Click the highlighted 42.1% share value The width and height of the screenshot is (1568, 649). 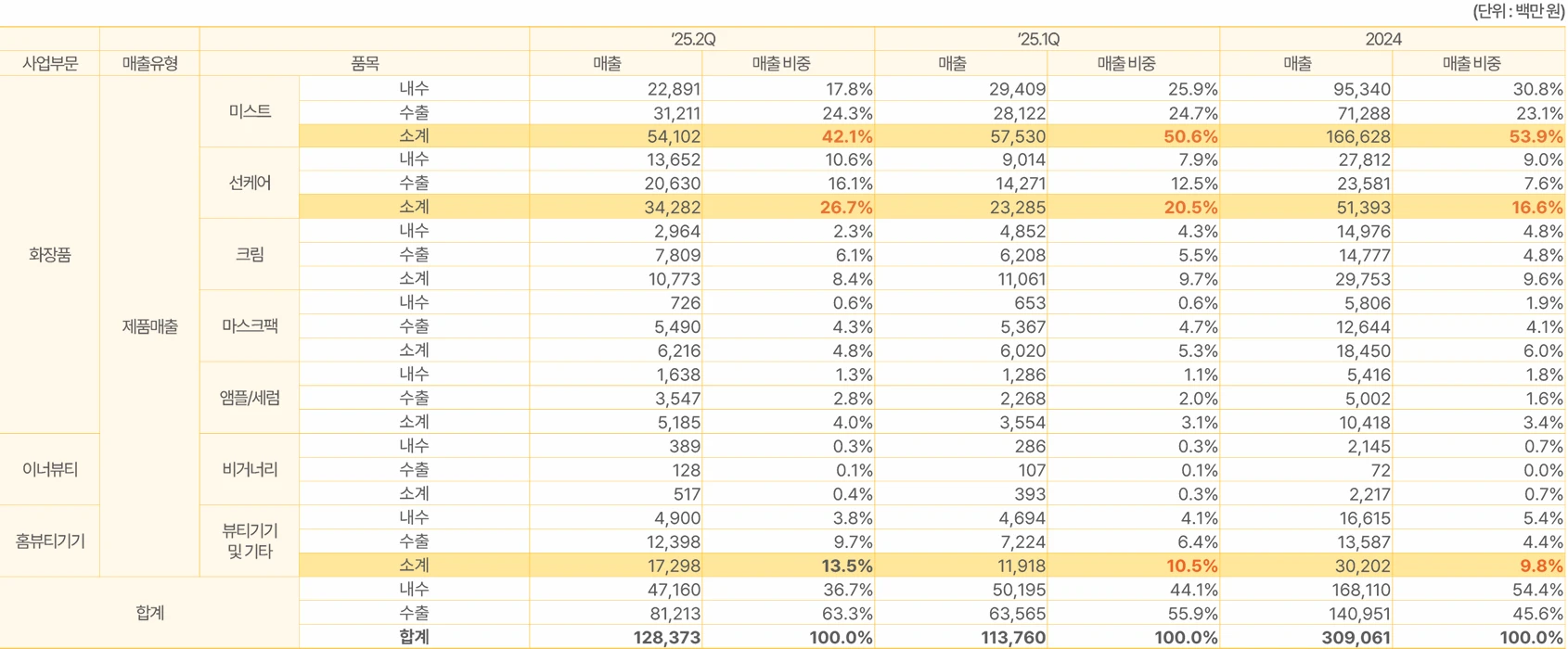[845, 136]
